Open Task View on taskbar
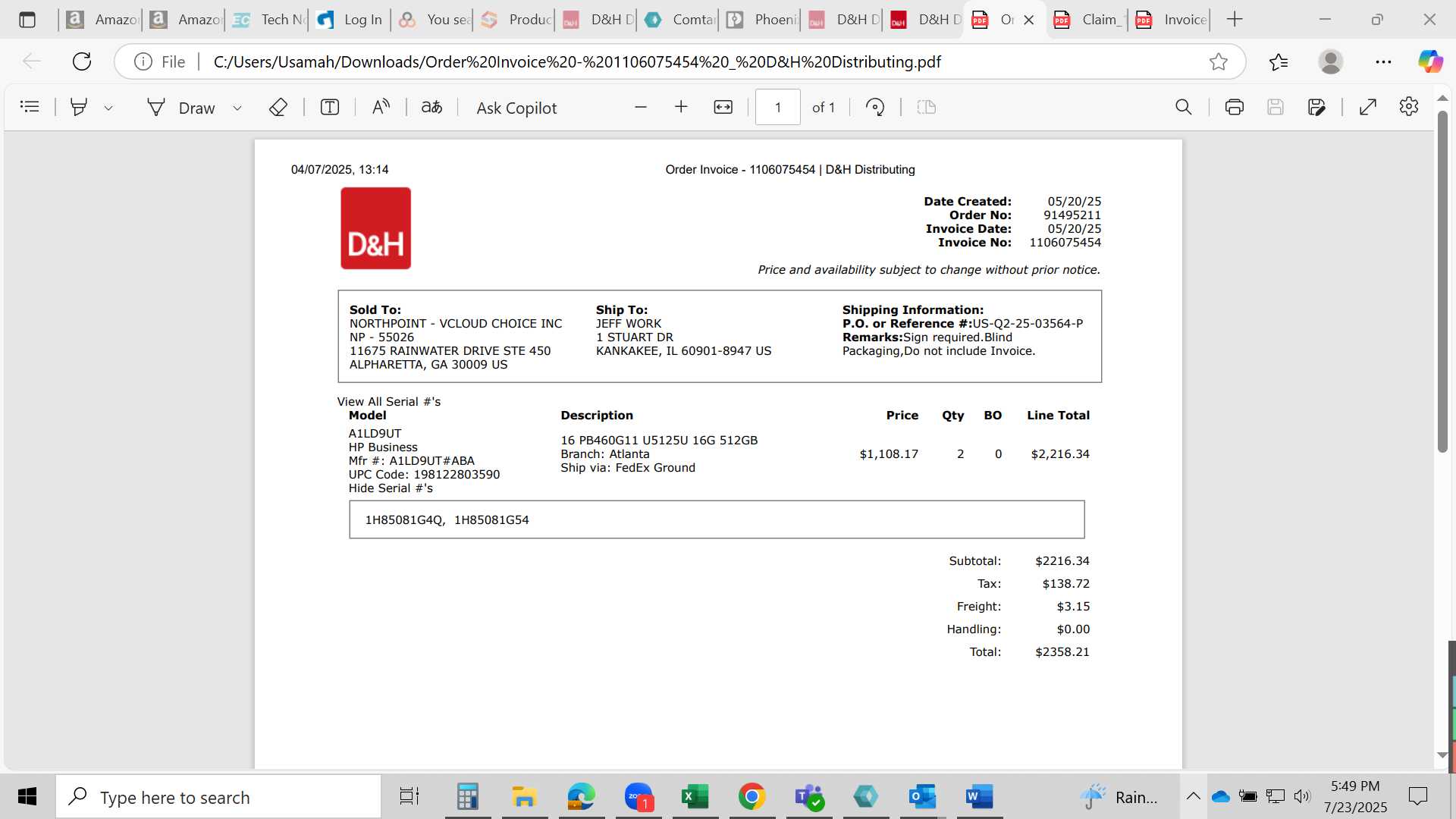 point(409,796)
